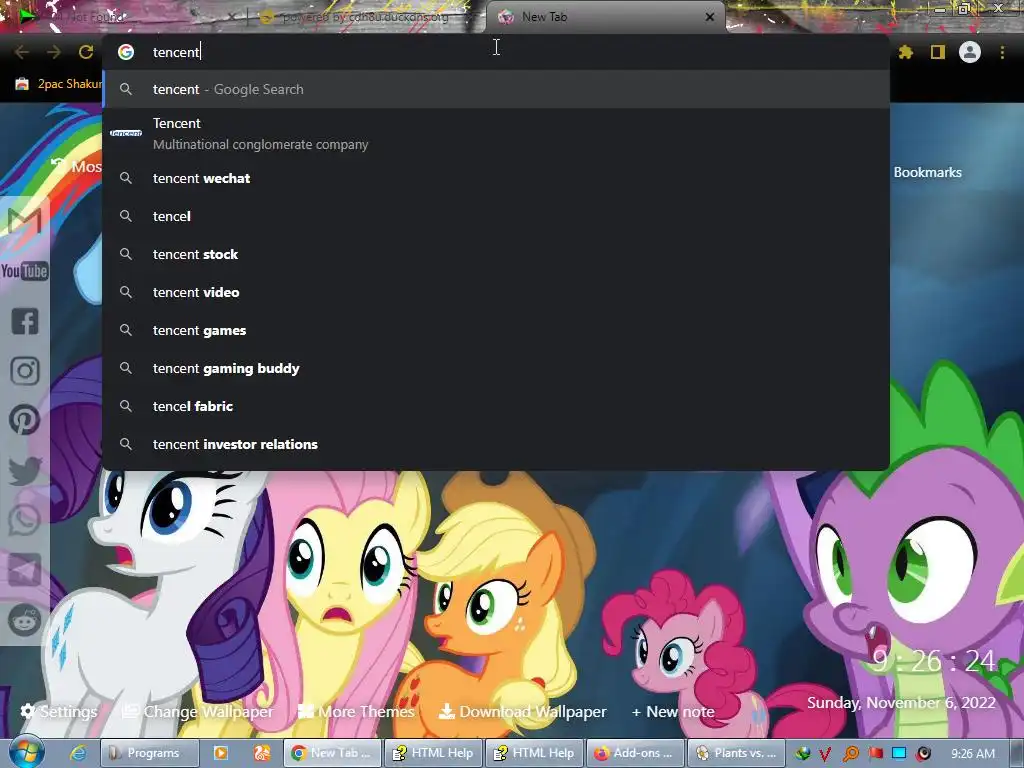
Task: Click the Google icon in the address bar
Action: tap(126, 52)
